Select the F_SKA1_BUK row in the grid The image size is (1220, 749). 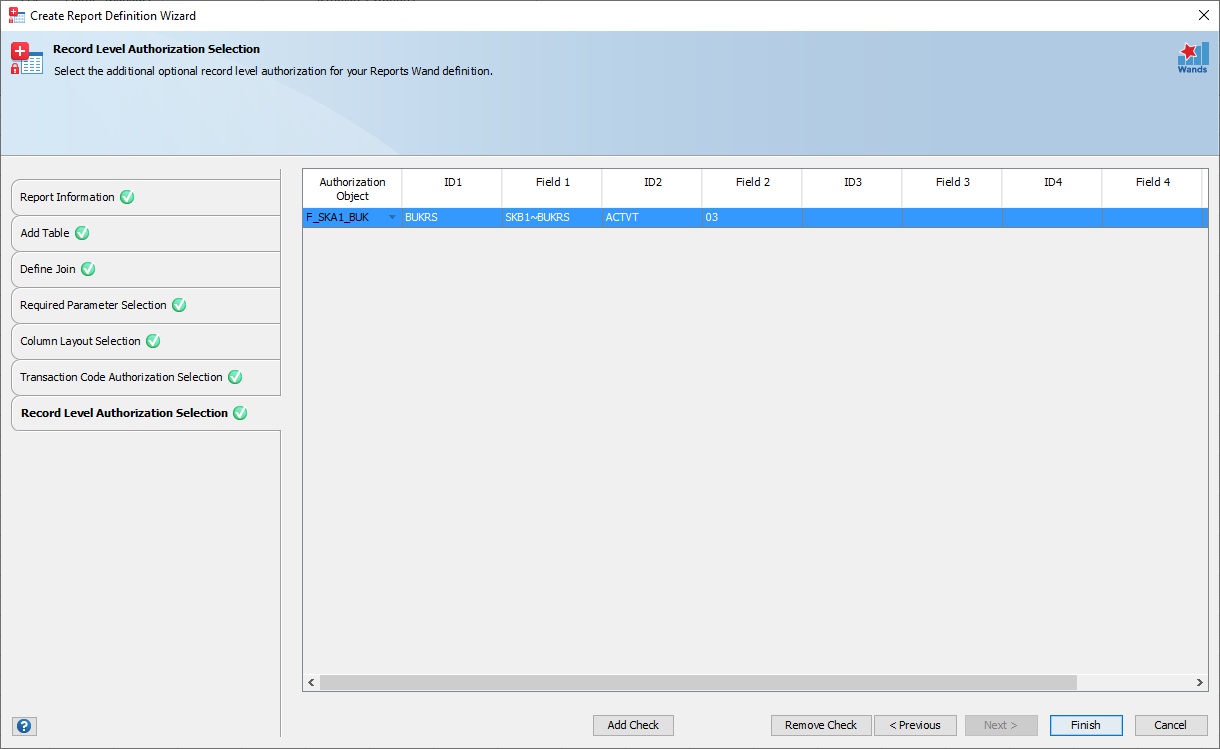pos(652,217)
